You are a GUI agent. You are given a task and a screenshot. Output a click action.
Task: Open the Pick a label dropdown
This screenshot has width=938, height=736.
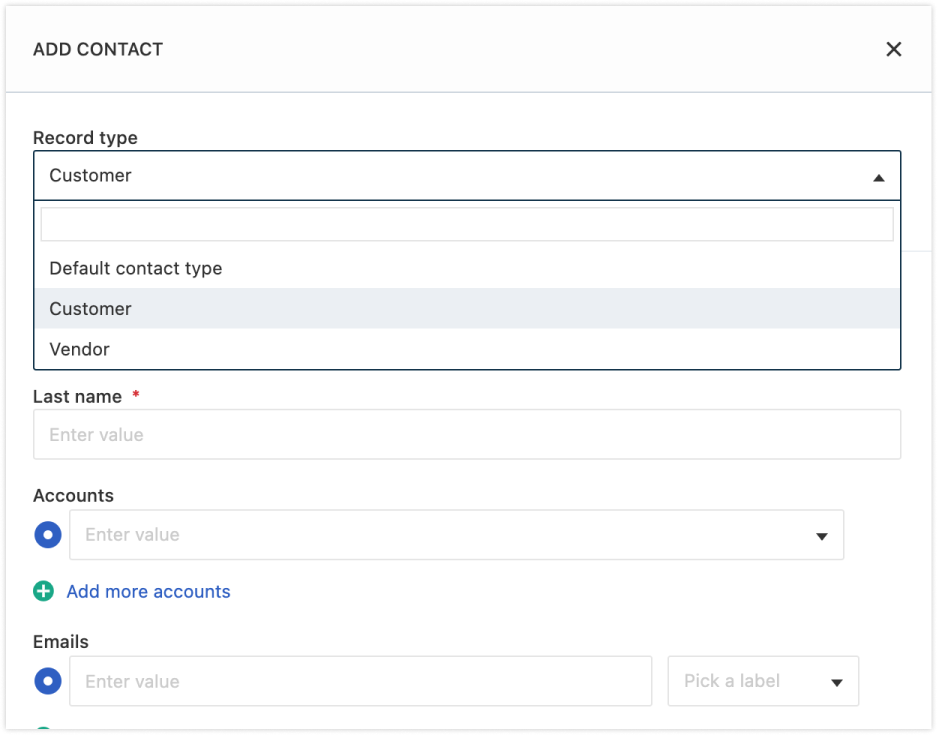(x=750, y=682)
